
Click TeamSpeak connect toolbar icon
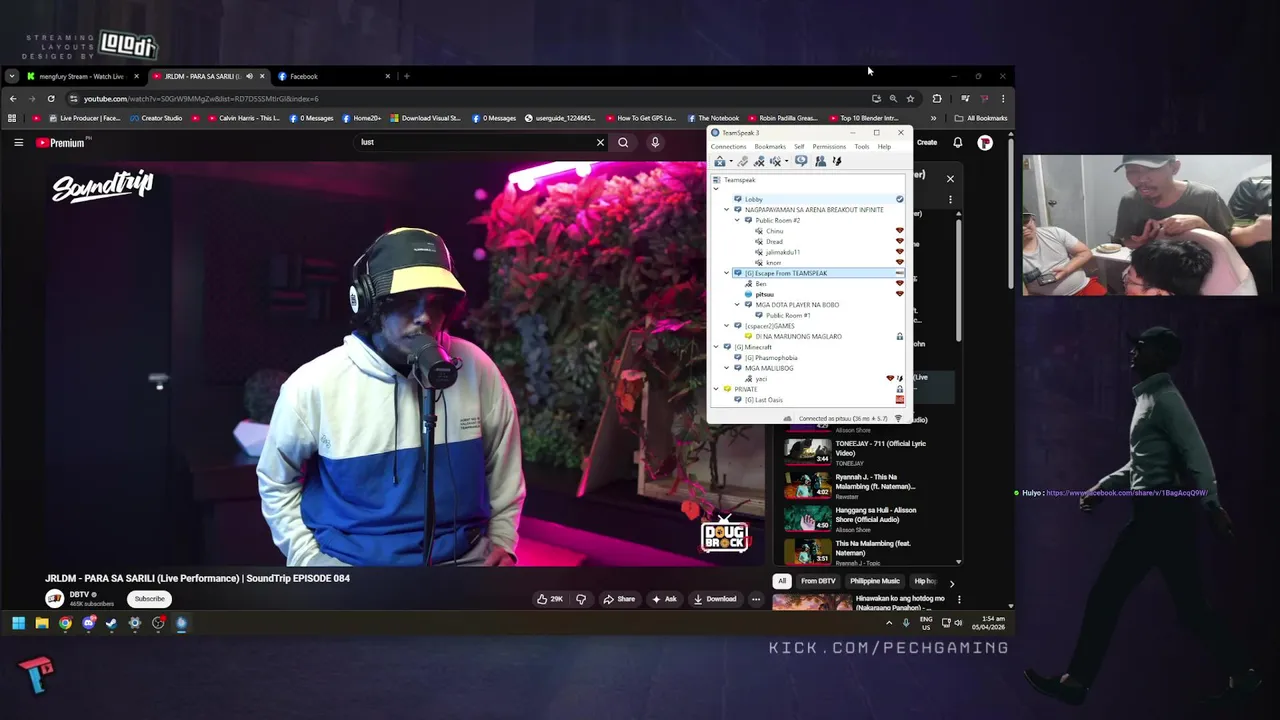(719, 161)
